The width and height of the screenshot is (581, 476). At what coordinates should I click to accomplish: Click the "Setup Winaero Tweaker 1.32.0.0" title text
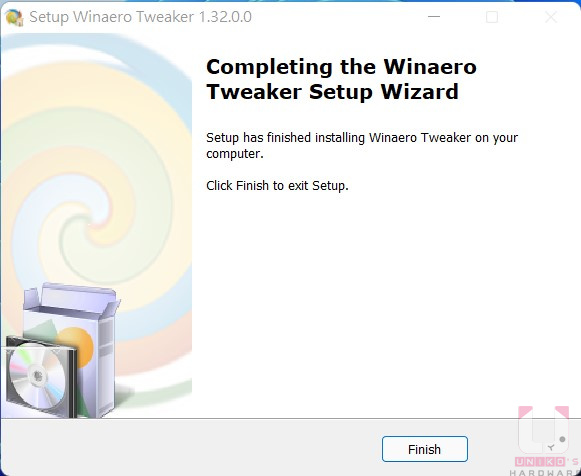(140, 17)
